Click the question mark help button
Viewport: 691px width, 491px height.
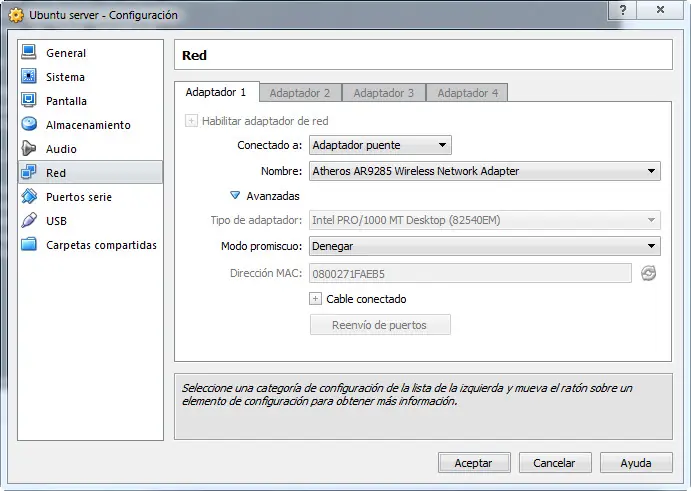pos(622,10)
